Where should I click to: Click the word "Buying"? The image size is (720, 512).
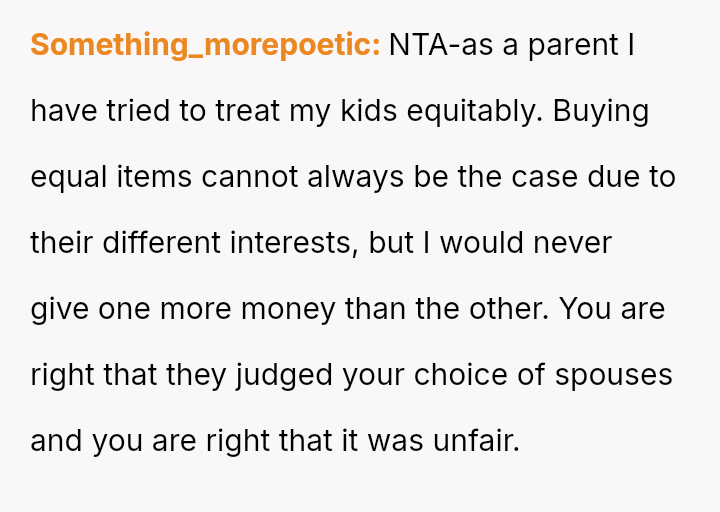pos(601,111)
